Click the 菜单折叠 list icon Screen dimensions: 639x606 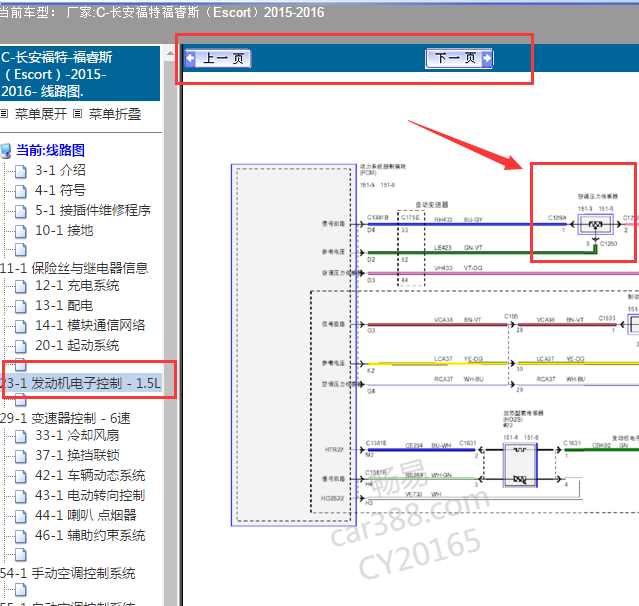[77, 114]
